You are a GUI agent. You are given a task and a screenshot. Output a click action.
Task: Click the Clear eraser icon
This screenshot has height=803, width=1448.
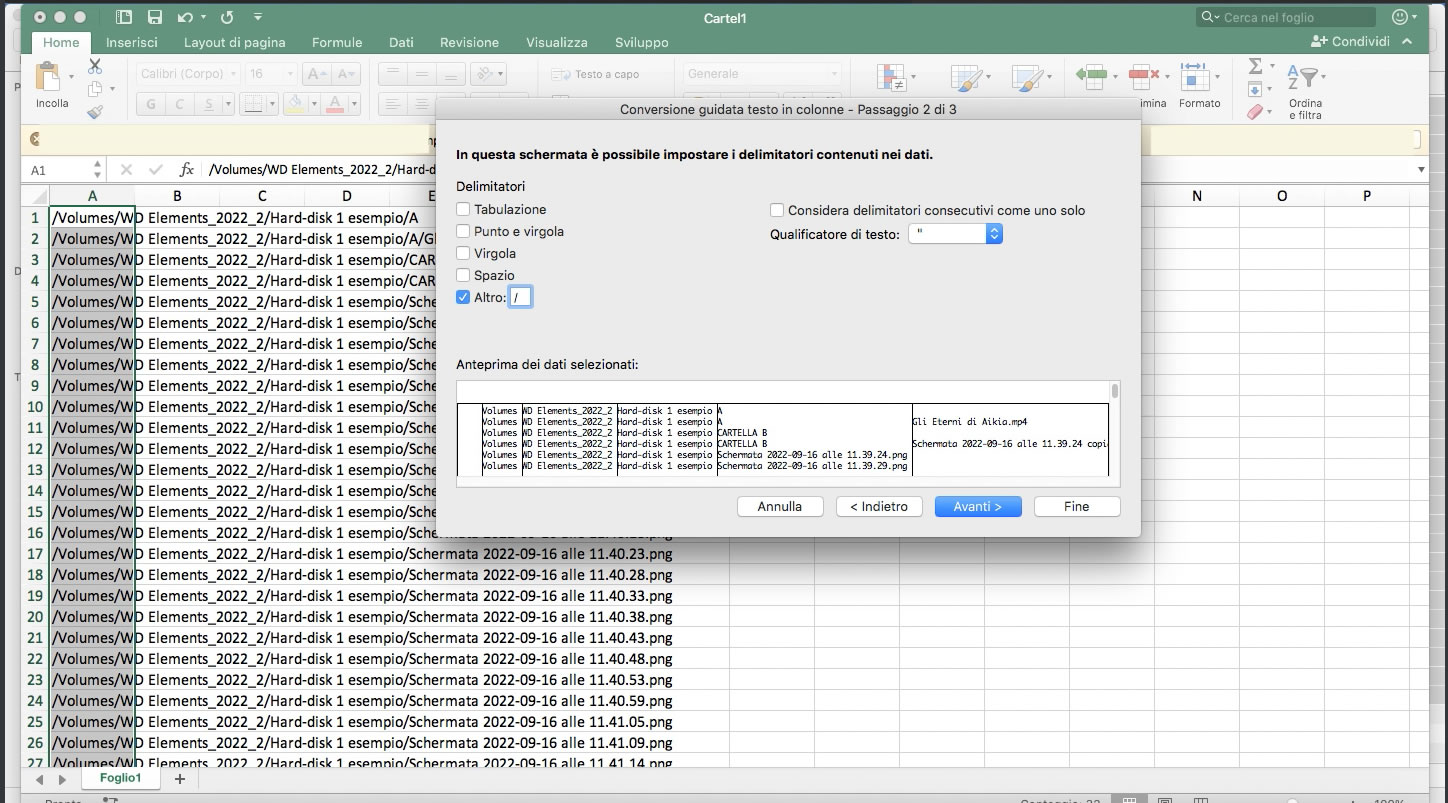coord(1256,112)
